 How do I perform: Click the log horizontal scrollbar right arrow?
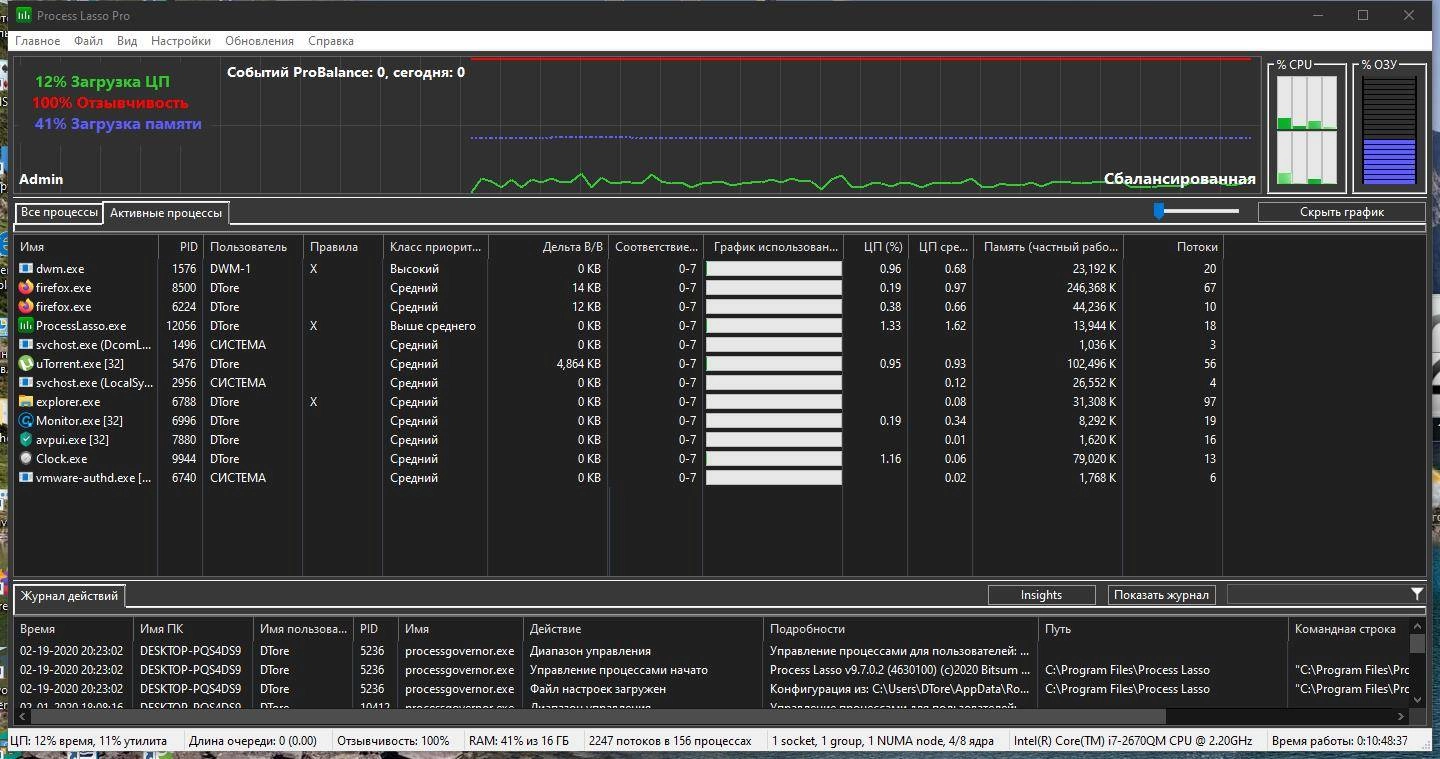[1401, 716]
